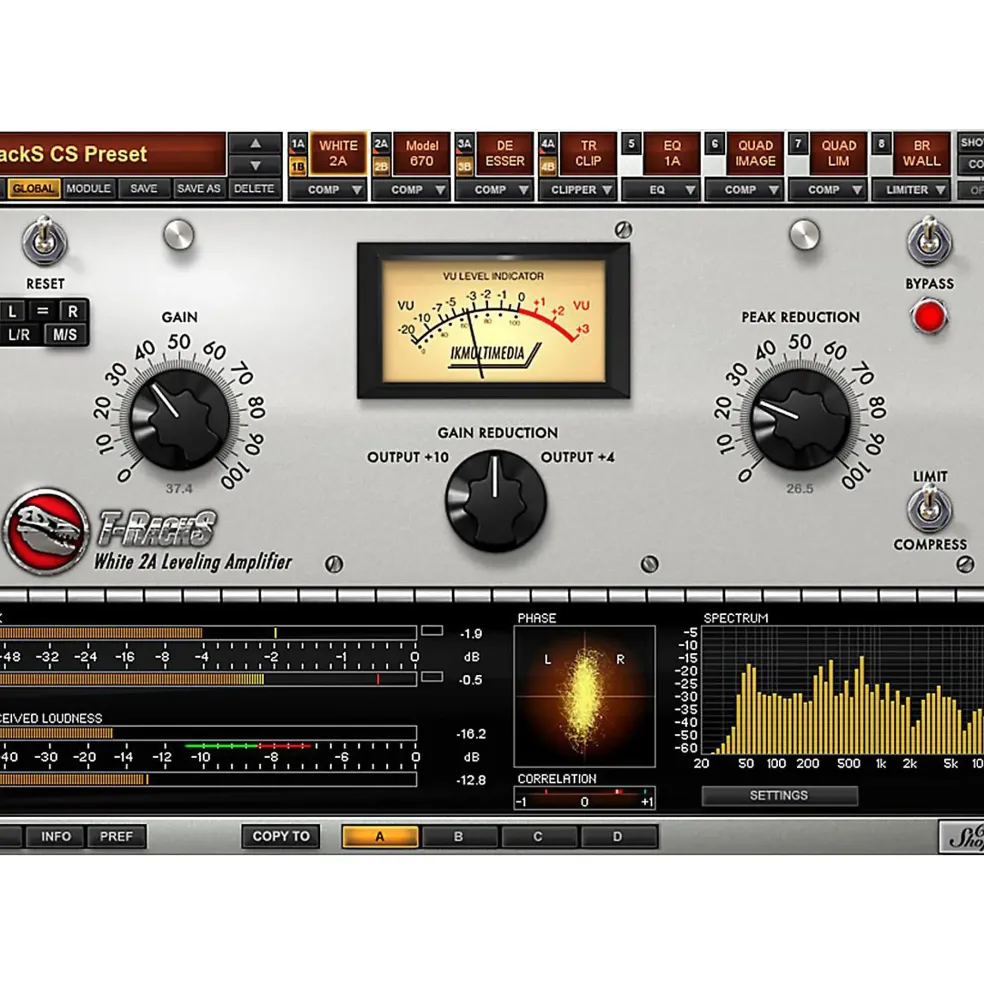984x985 pixels.
Task: Select snapshot C
Action: [538, 837]
